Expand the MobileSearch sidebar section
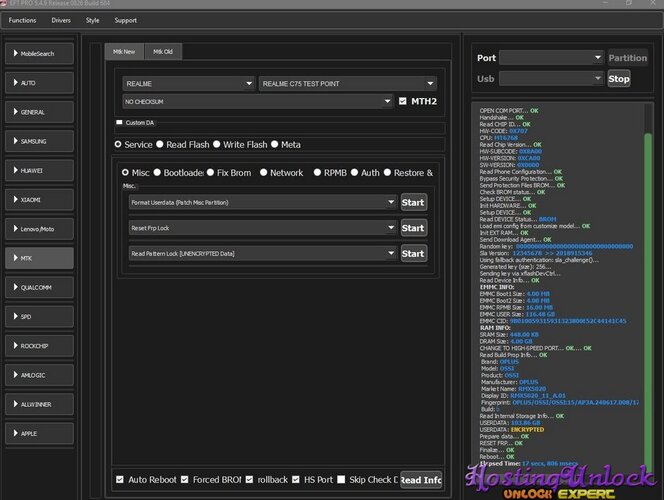The width and height of the screenshot is (664, 500). click(39, 53)
